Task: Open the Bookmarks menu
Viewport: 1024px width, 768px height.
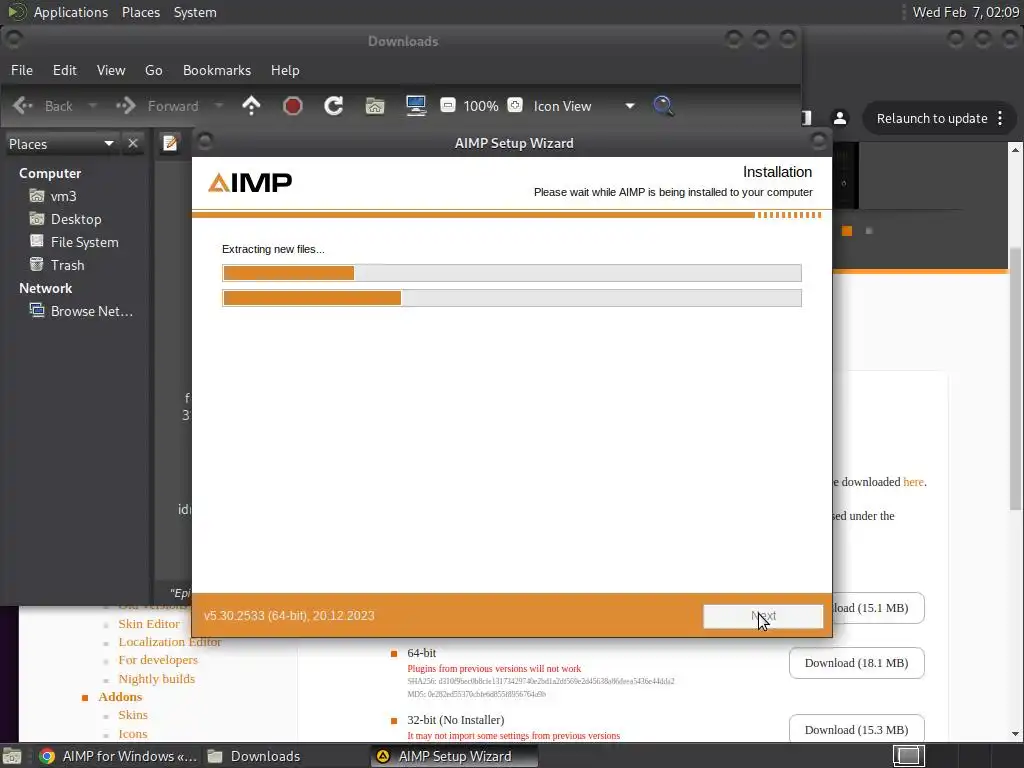Action: coord(217,70)
